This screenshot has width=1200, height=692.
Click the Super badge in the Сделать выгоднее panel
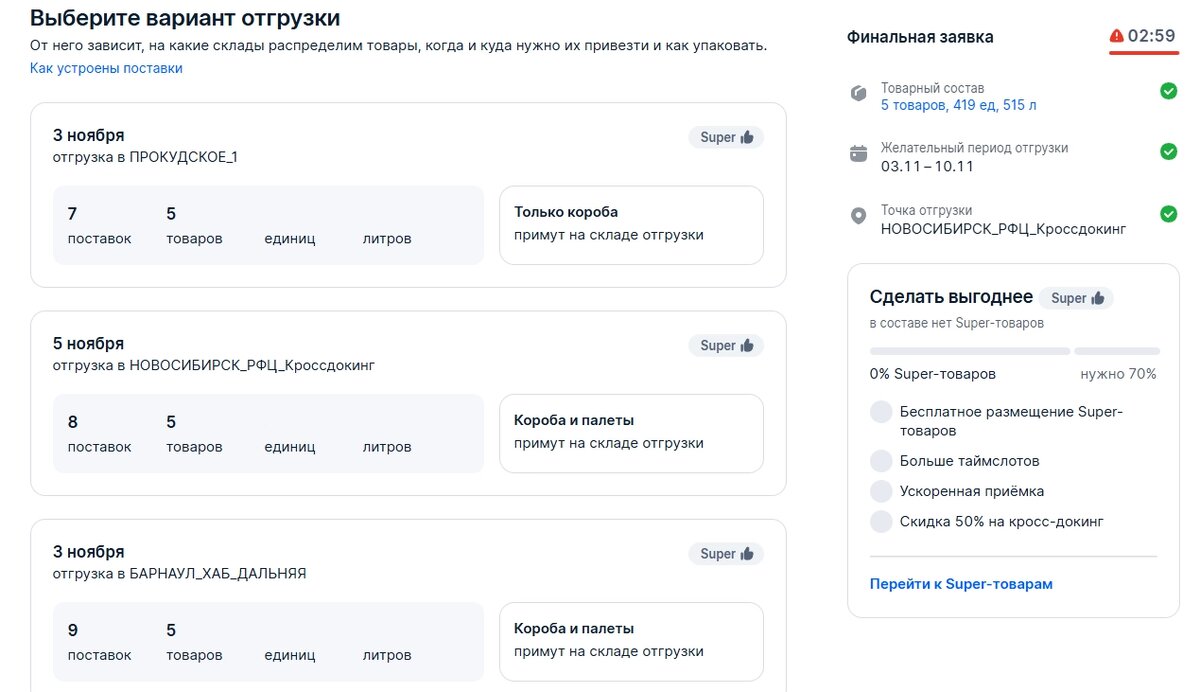1076,297
